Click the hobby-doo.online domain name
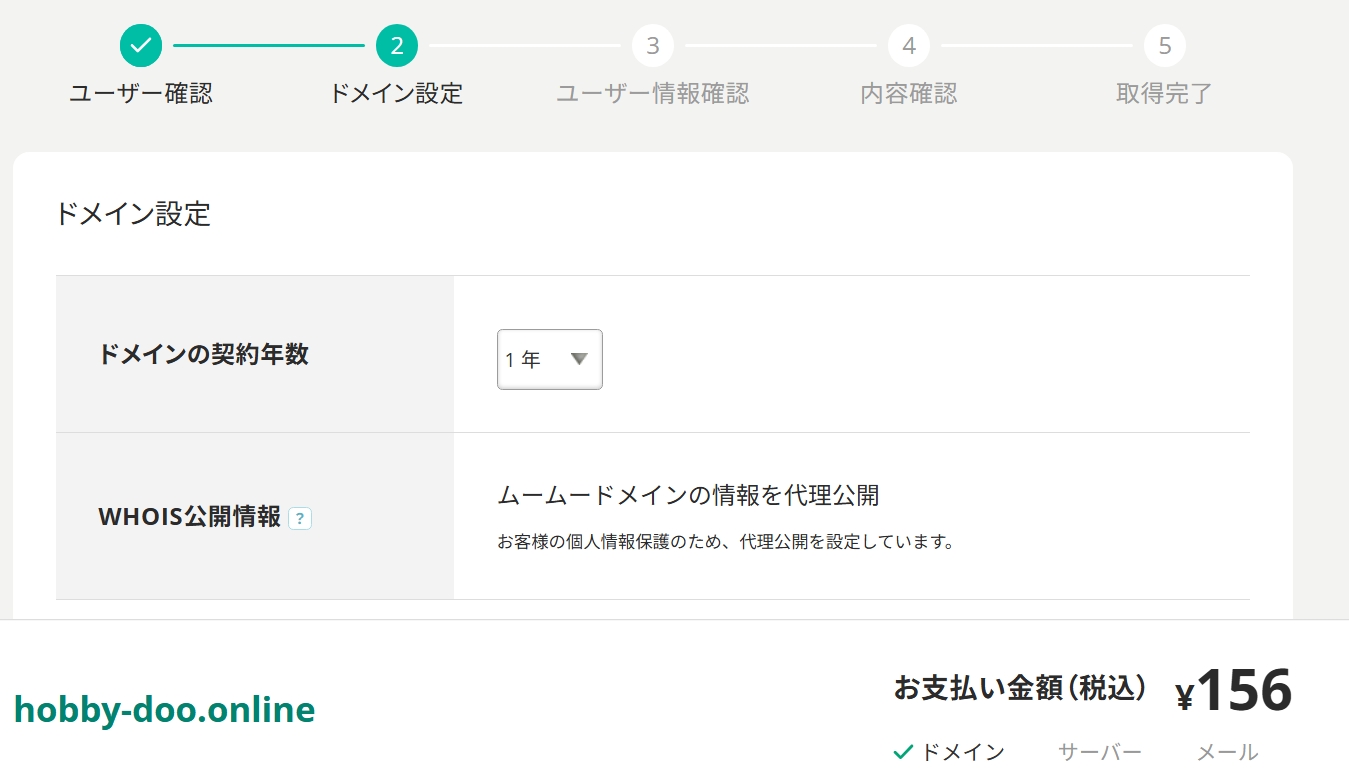Image resolution: width=1349 pixels, height=770 pixels. pos(165,709)
